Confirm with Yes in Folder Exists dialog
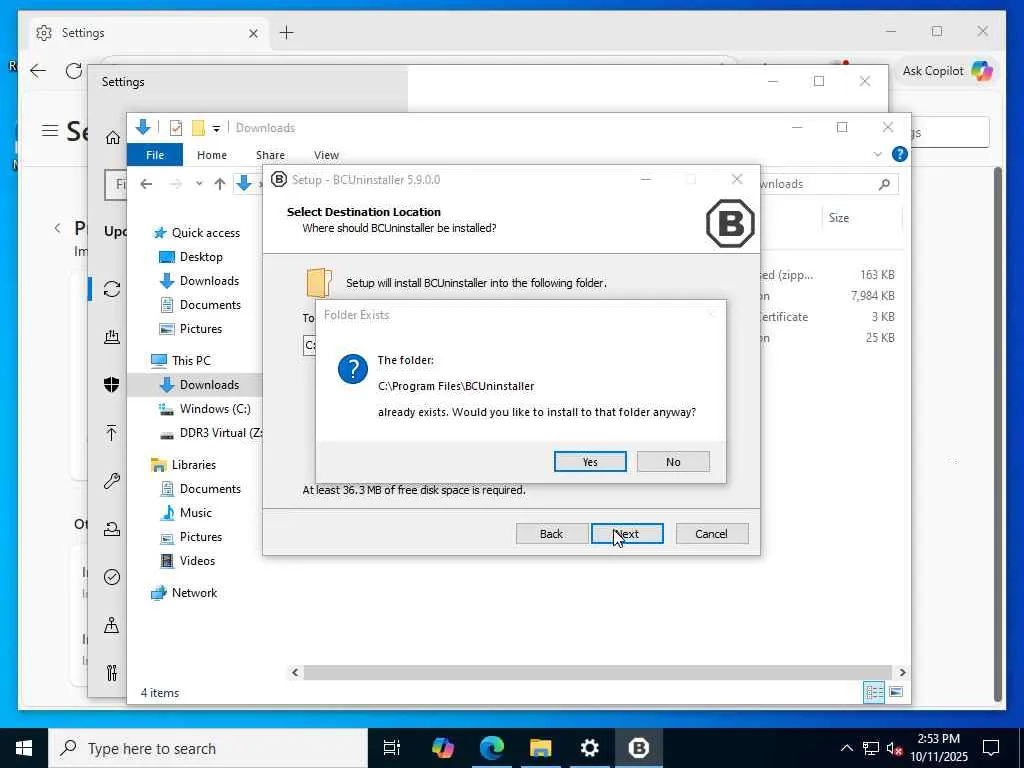Viewport: 1024px width, 768px height. 590,462
